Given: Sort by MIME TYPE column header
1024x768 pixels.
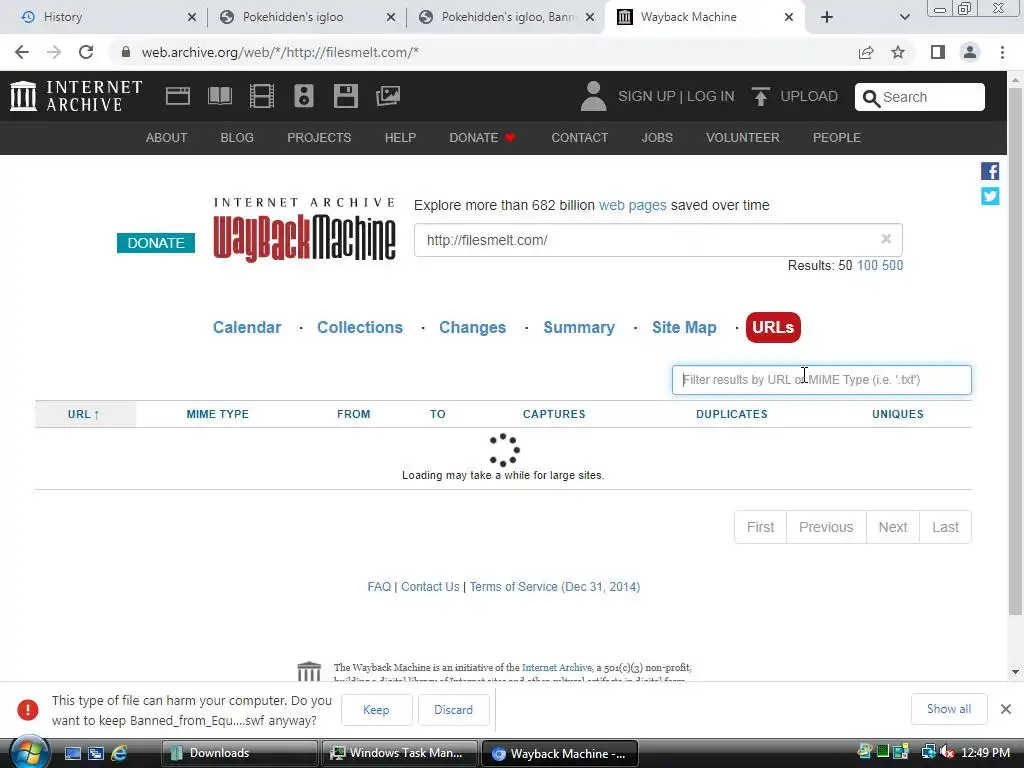Looking at the screenshot, I should pos(217,414).
